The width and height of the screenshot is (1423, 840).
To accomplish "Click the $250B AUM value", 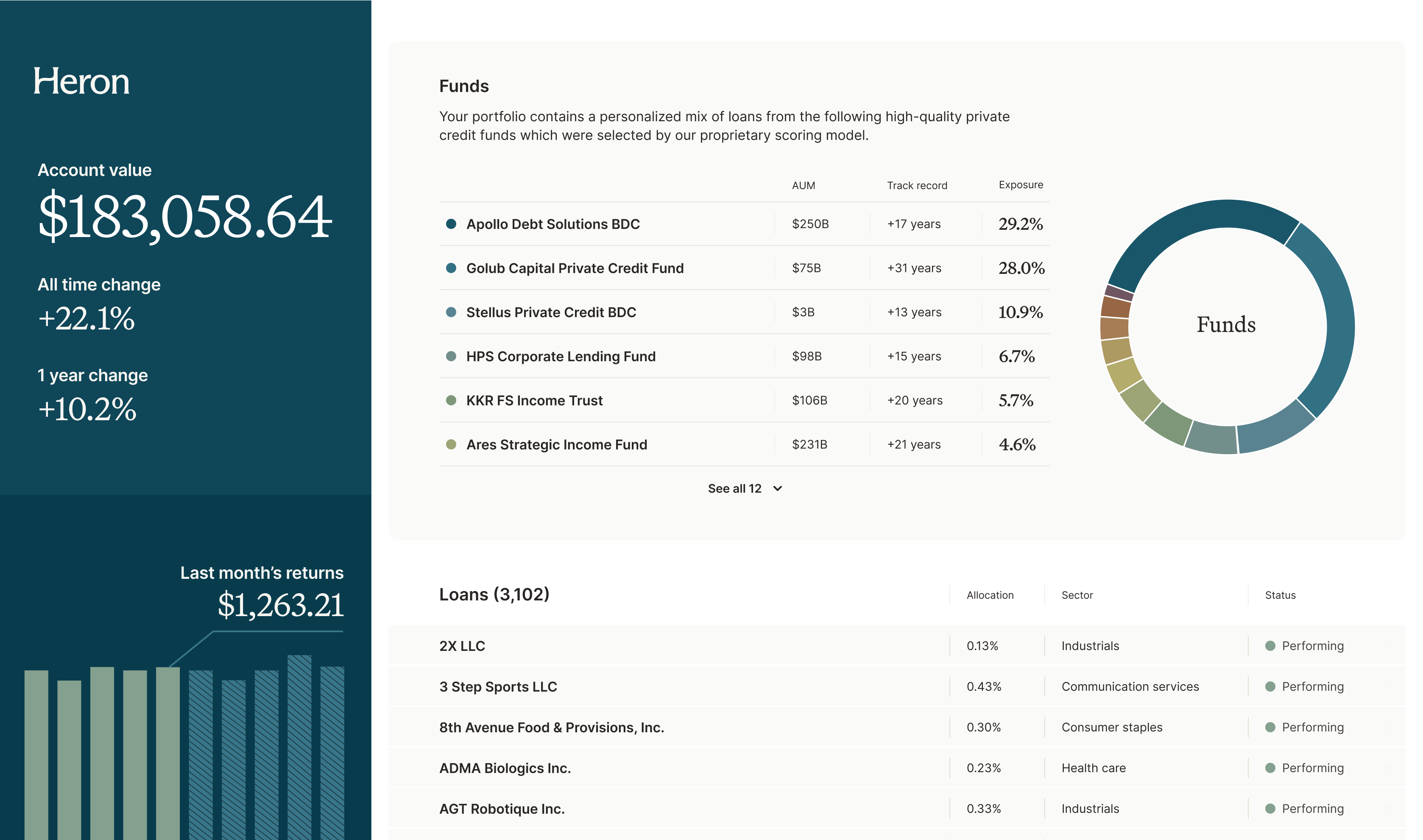I will (810, 224).
